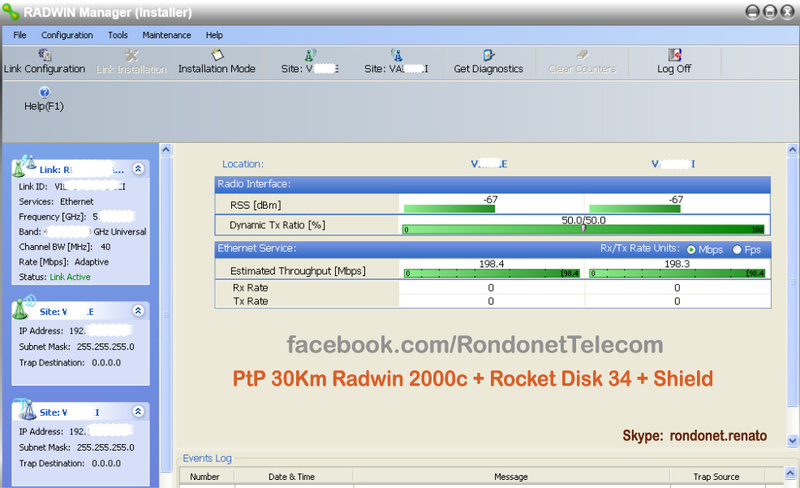
Task: Click the Location label
Action: (243, 164)
